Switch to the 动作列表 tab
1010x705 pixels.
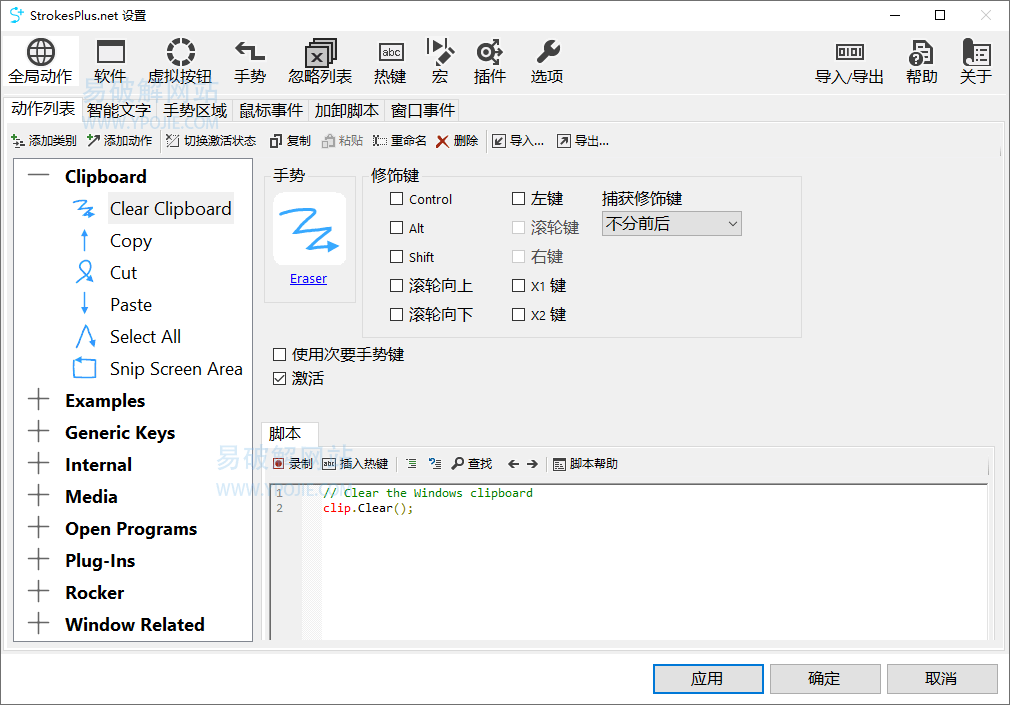coord(43,109)
